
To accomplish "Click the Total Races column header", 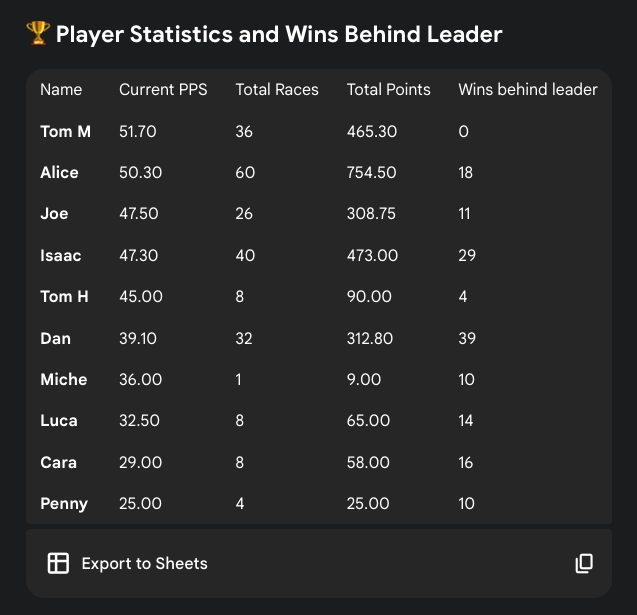I will pyautogui.click(x=277, y=90).
